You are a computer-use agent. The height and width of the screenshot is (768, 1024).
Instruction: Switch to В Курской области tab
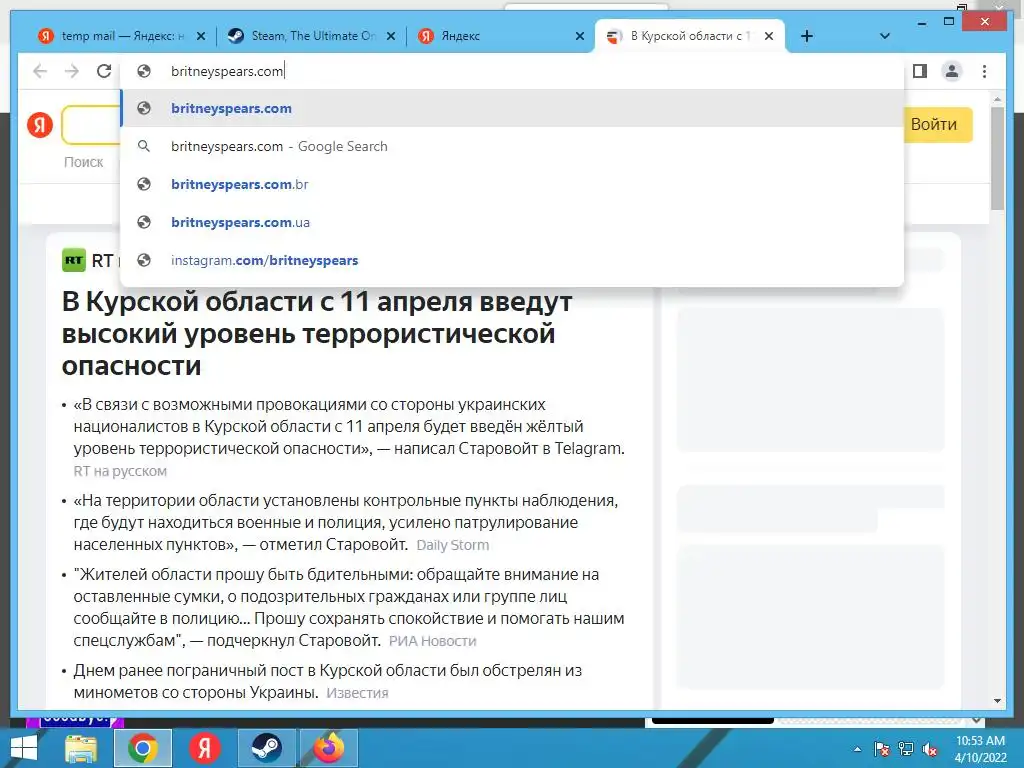pos(690,36)
